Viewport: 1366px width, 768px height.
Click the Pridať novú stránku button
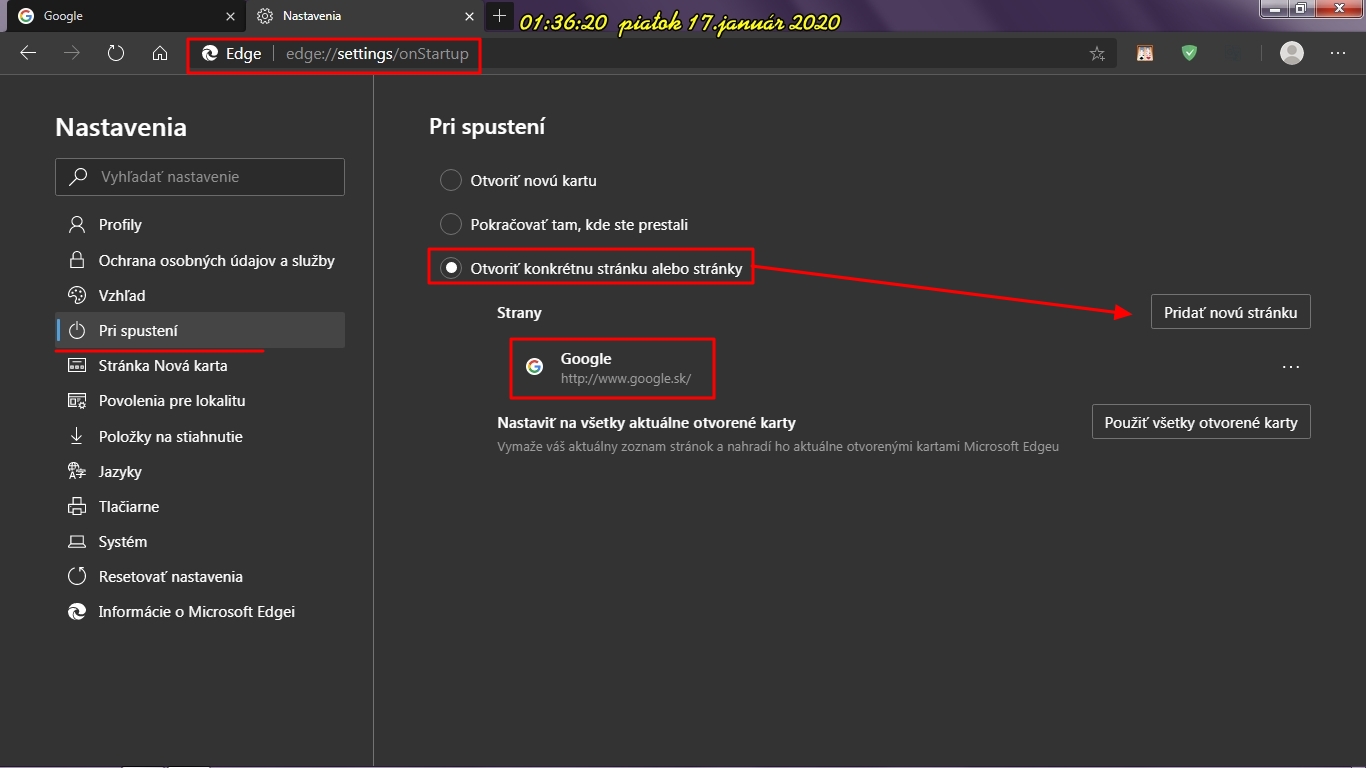tap(1230, 312)
